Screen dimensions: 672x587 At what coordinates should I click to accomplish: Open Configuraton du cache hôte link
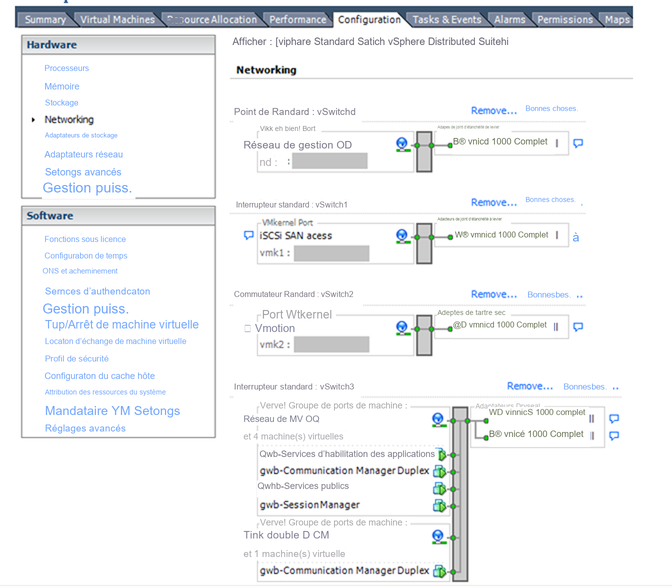[99, 376]
